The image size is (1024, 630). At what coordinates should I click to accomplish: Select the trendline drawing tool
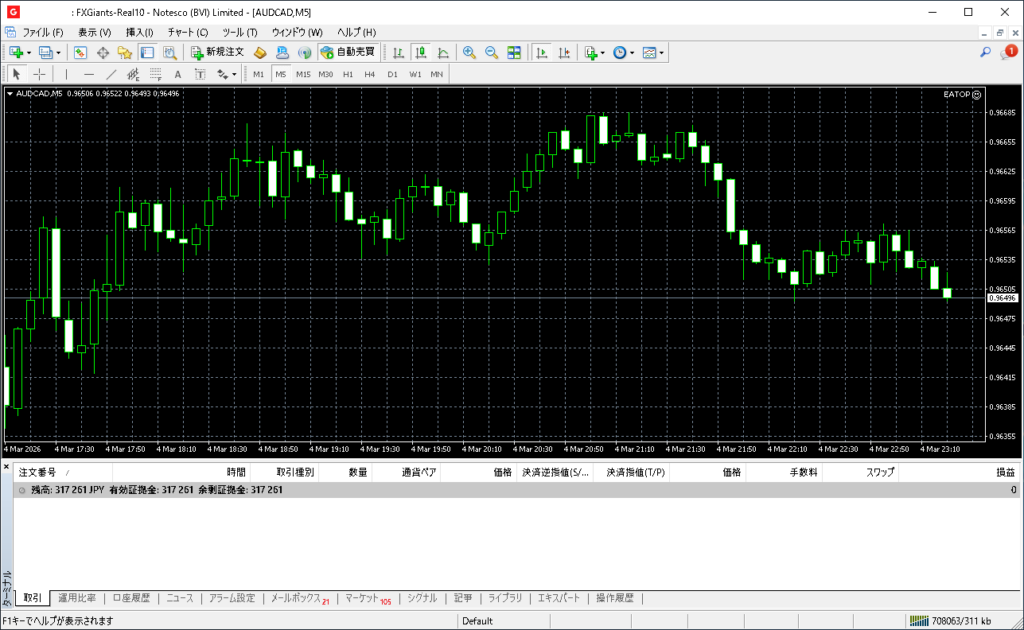pyautogui.click(x=111, y=74)
